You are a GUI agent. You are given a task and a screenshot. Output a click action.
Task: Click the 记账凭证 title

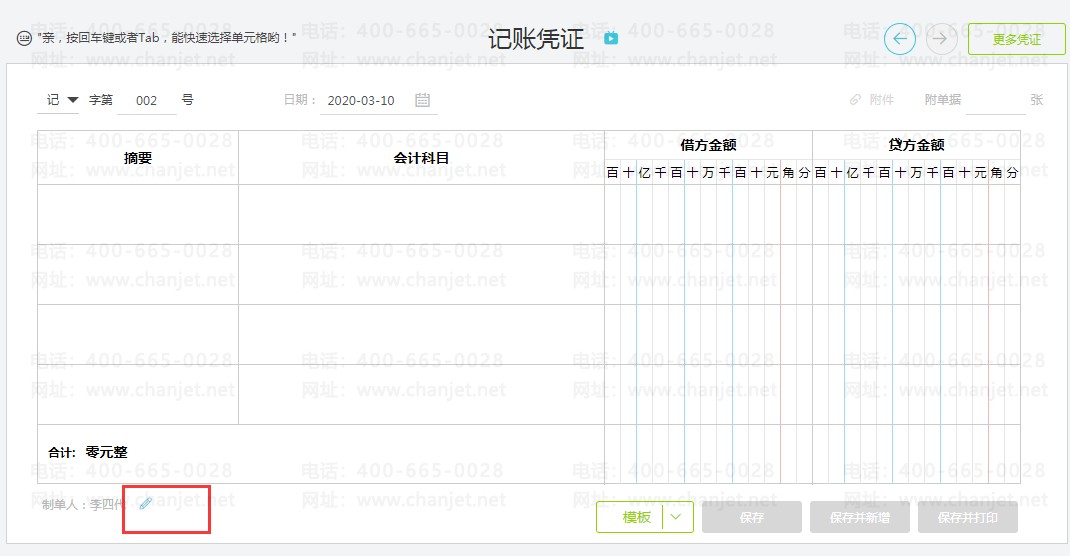pyautogui.click(x=536, y=39)
